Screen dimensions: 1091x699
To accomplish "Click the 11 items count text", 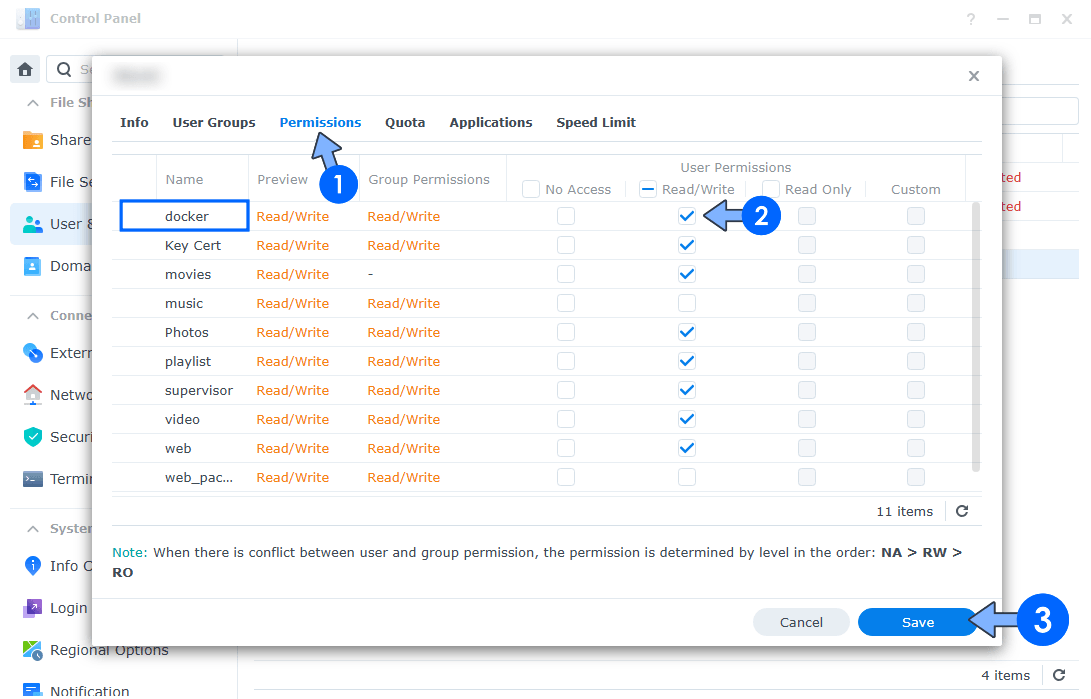I will click(905, 511).
